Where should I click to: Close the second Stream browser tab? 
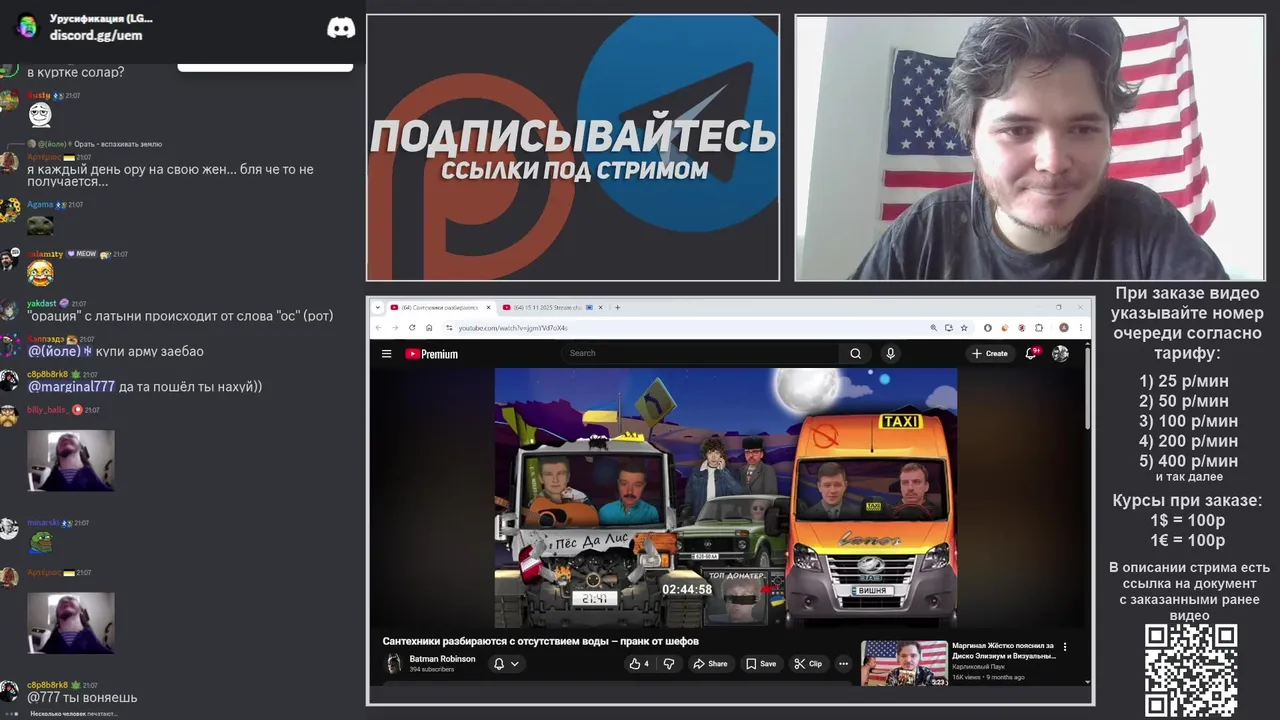pyautogui.click(x=601, y=307)
